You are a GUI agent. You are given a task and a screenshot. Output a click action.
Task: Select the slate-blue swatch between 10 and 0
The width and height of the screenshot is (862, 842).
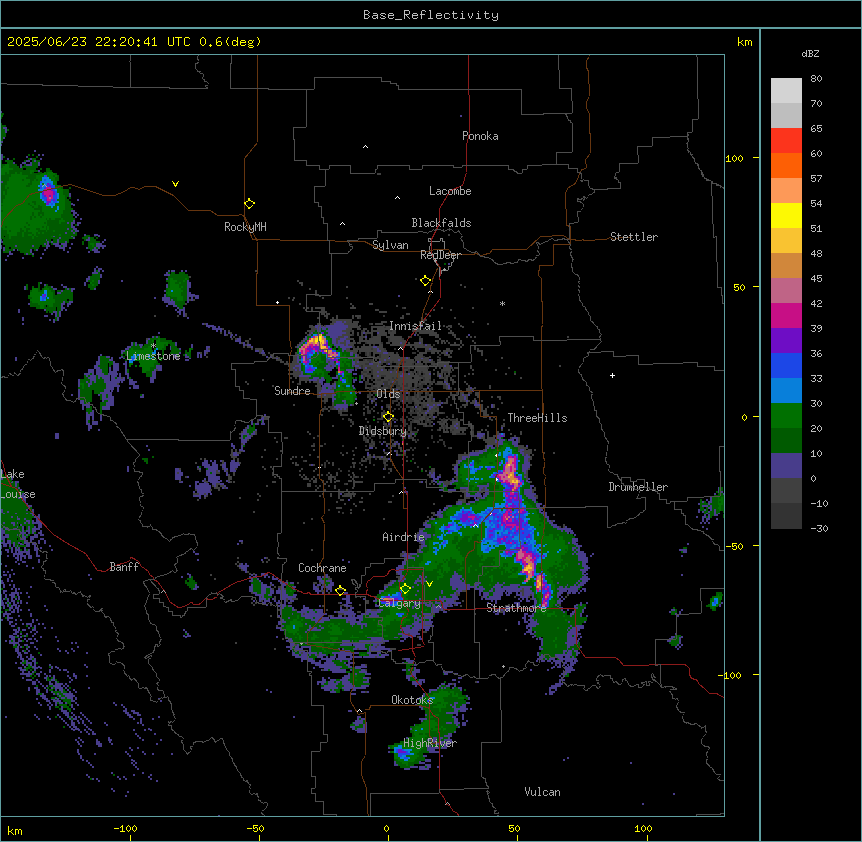tap(786, 466)
